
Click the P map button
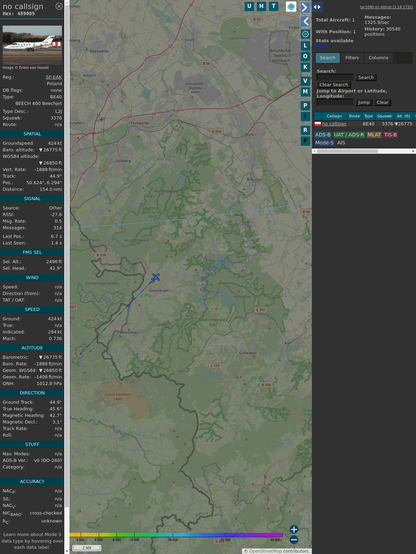tap(305, 105)
